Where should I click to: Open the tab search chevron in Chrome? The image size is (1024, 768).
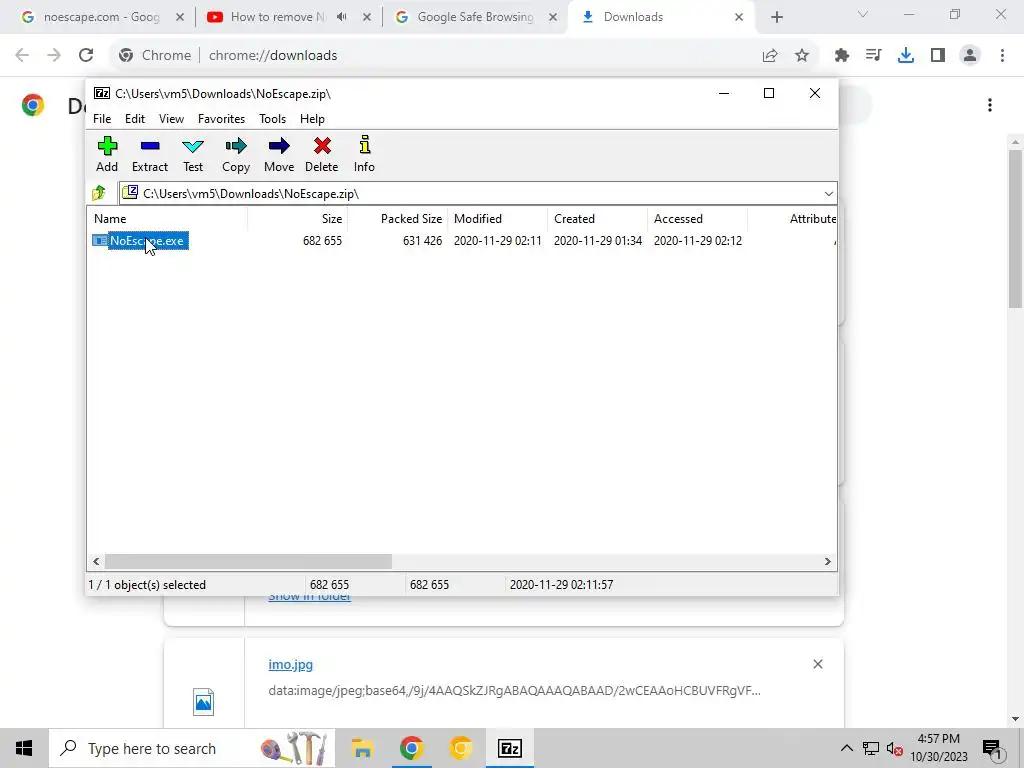[x=863, y=14]
